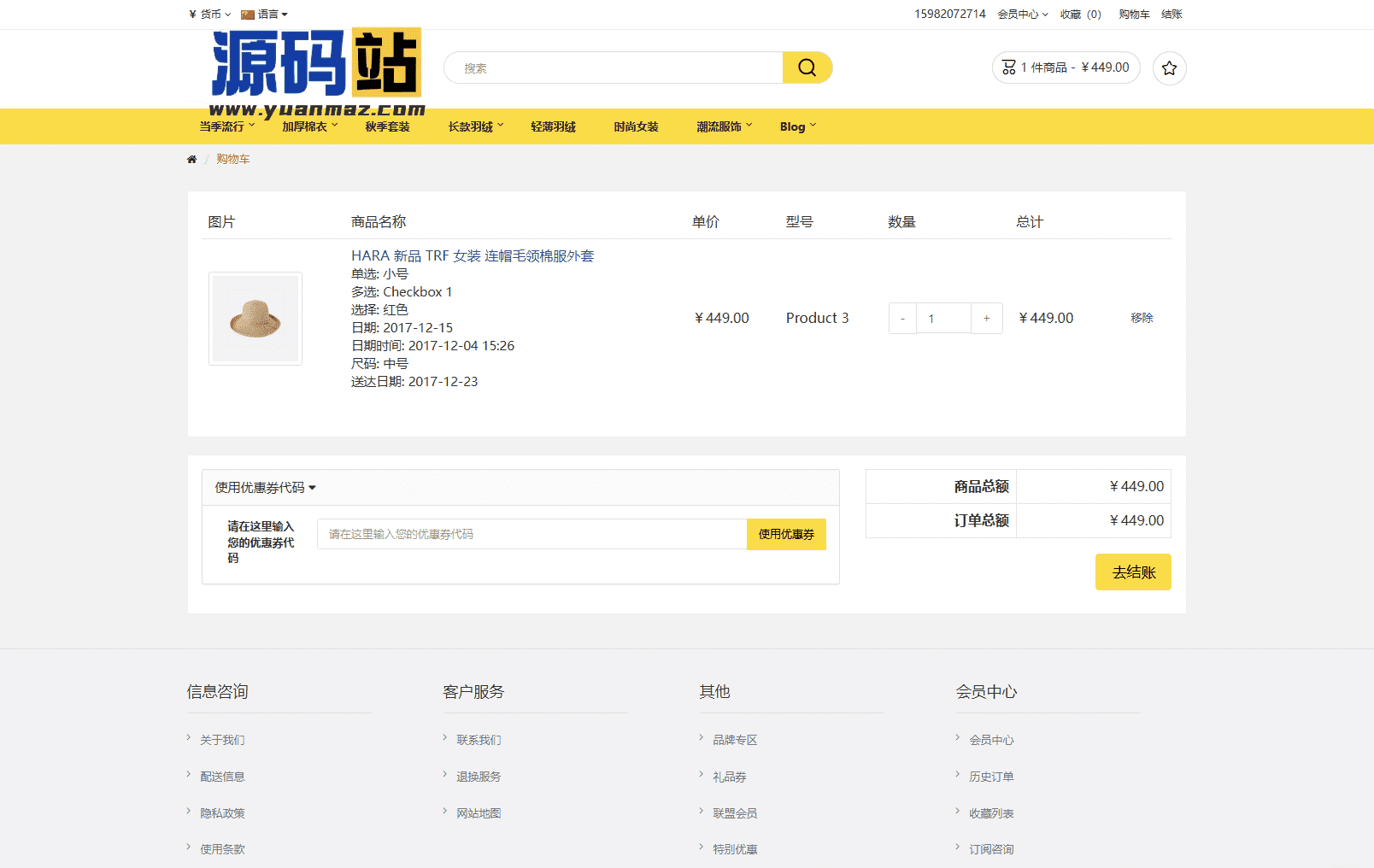
Task: Open 历史订单 footer link
Action: (991, 777)
